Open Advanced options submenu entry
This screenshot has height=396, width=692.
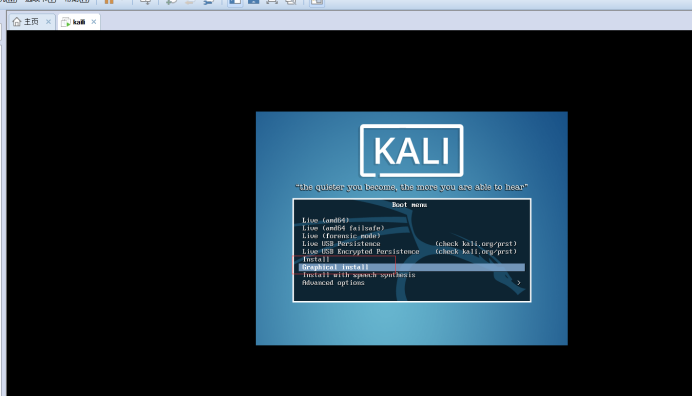click(333, 283)
